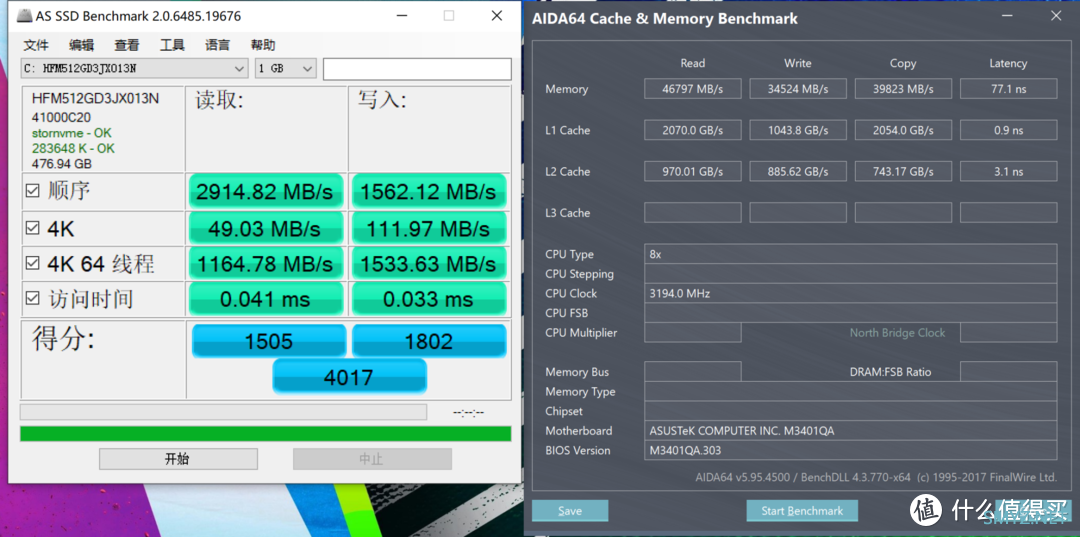This screenshot has height=537, width=1080.
Task: Uncheck the 顺序 sequential test checkbox
Action: coord(32,191)
